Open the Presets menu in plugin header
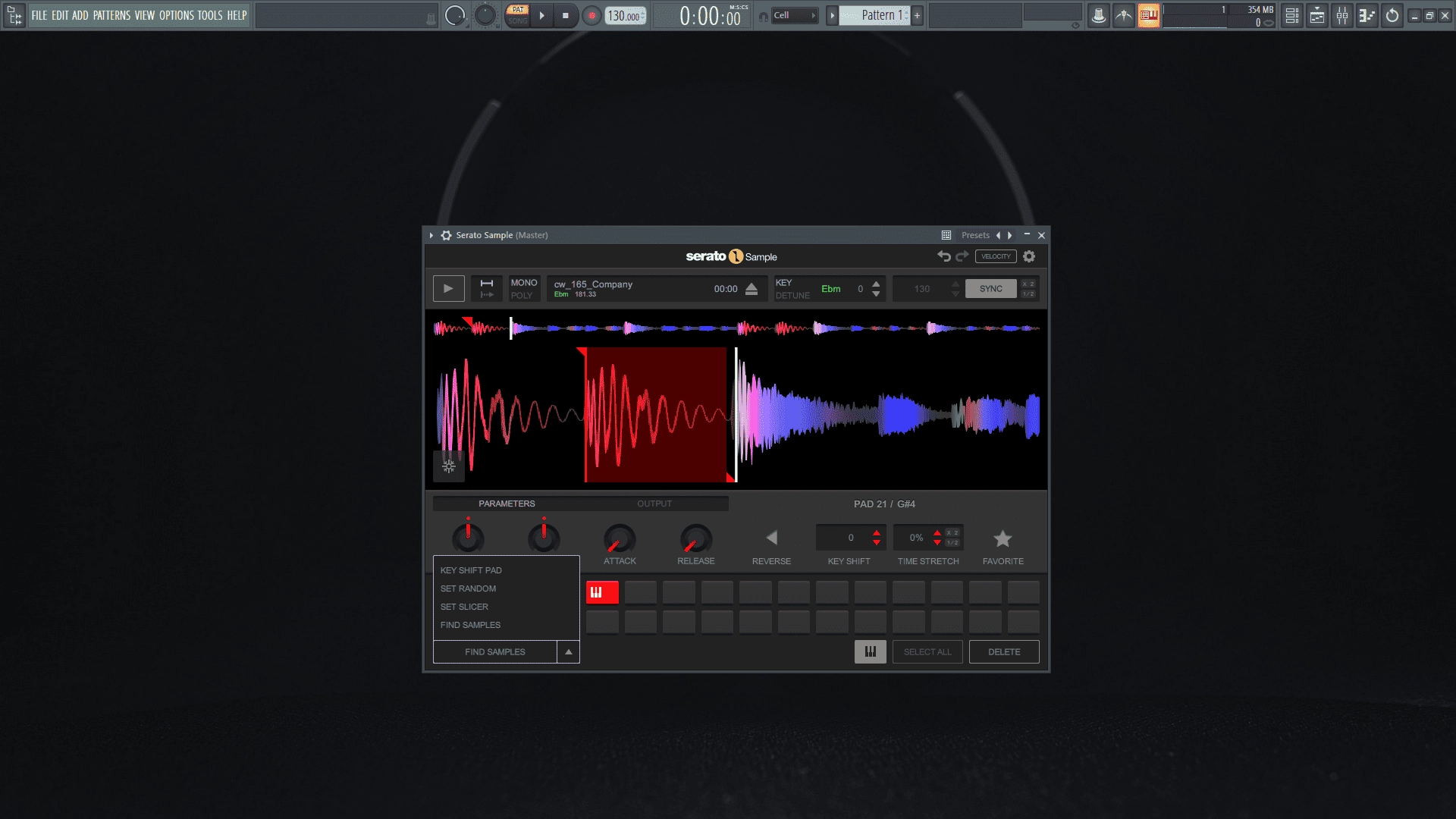 coord(975,235)
